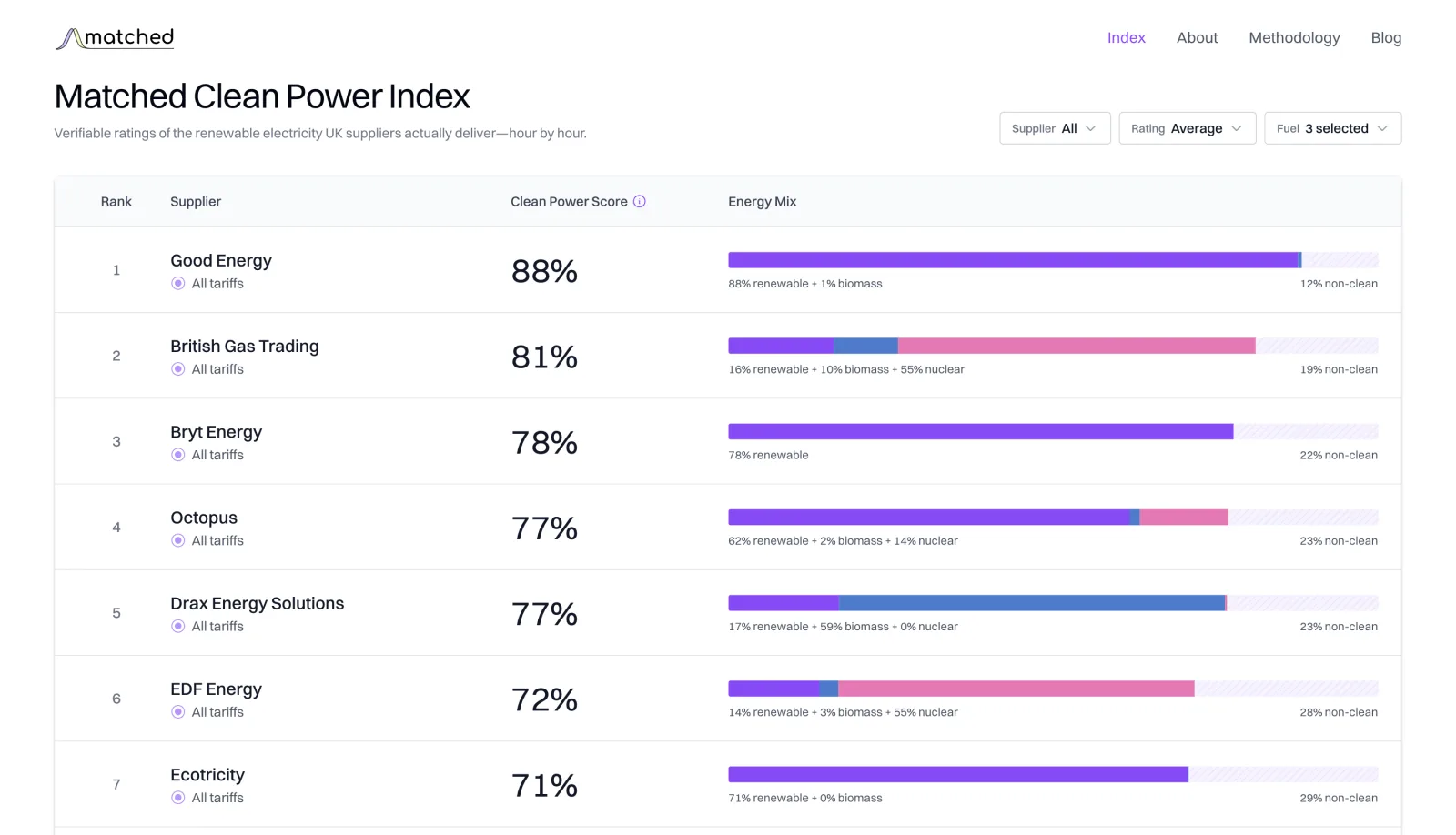Screen dimensions: 1456x835
Task: Open the Methodology page
Action: coord(1294,37)
